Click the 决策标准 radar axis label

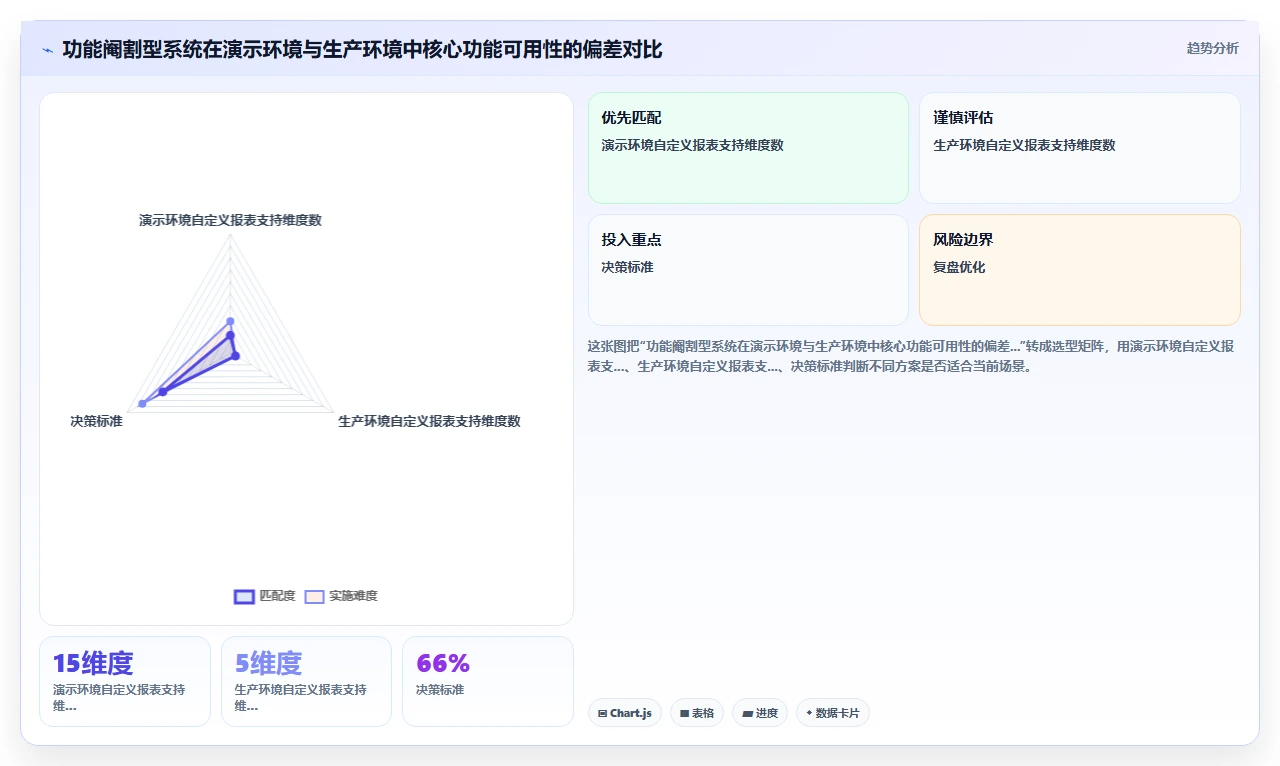coord(97,421)
